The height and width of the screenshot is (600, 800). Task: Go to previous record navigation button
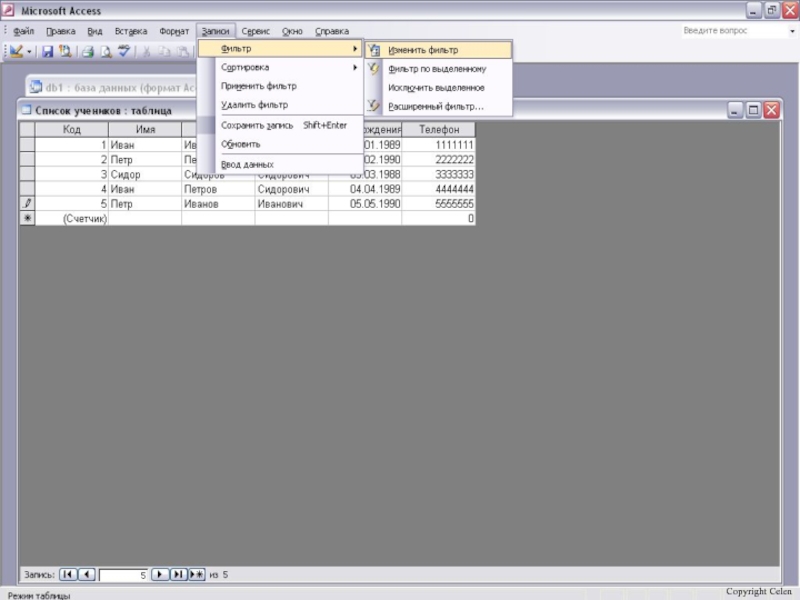pyautogui.click(x=87, y=575)
